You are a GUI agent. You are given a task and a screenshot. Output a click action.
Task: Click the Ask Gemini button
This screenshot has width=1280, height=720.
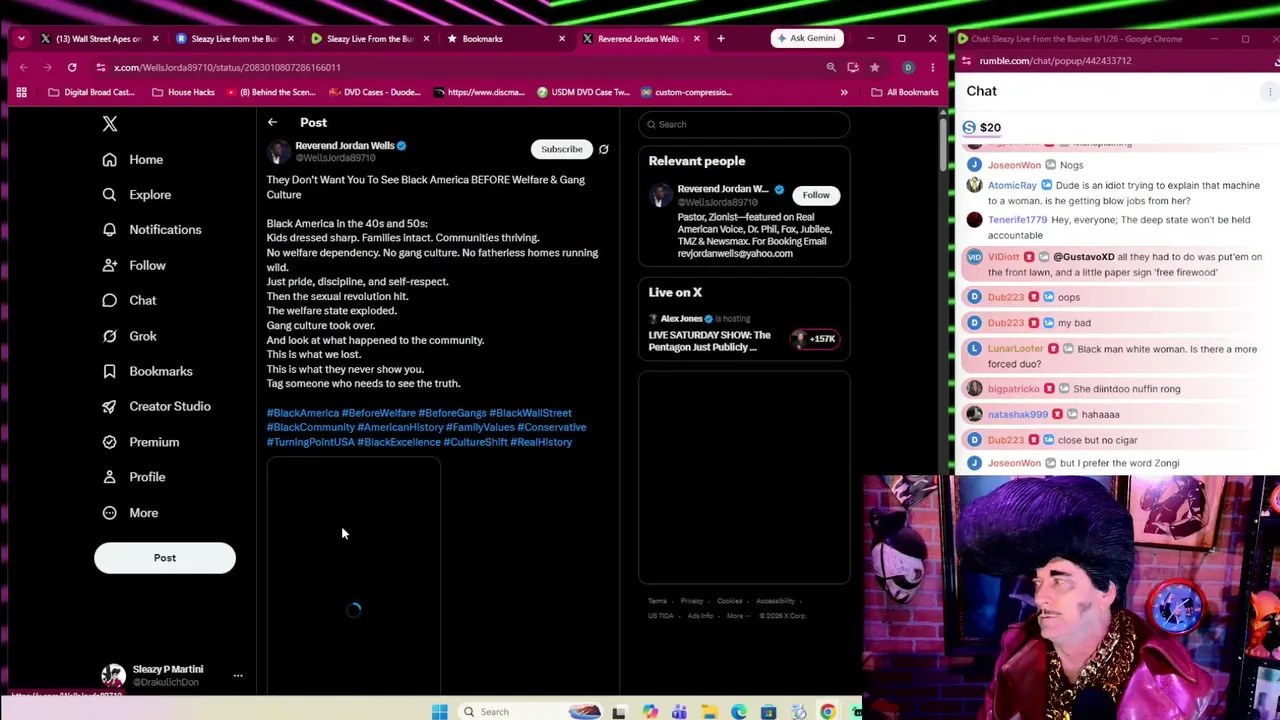[805, 38]
